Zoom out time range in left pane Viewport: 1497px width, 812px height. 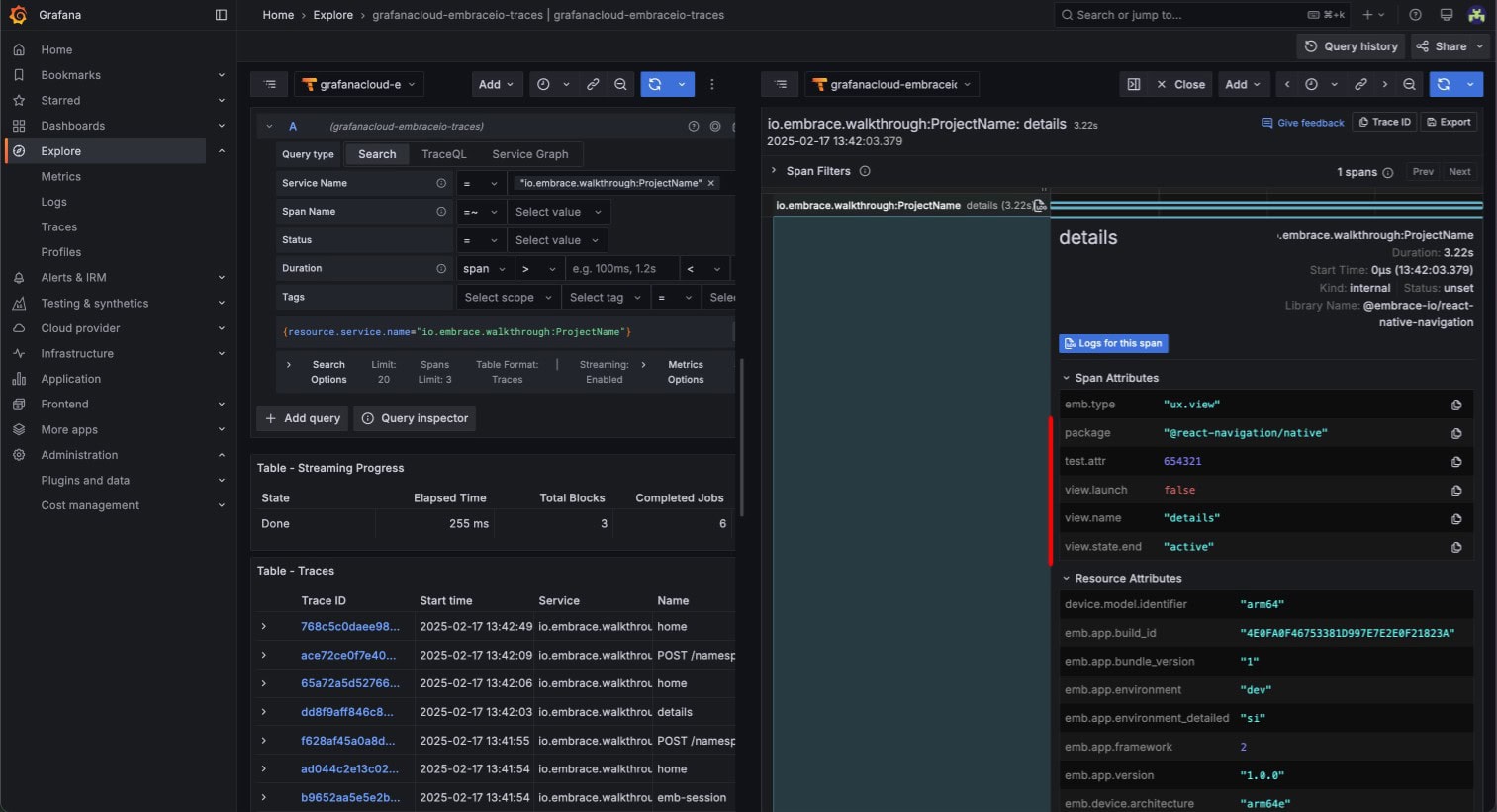[x=620, y=85]
